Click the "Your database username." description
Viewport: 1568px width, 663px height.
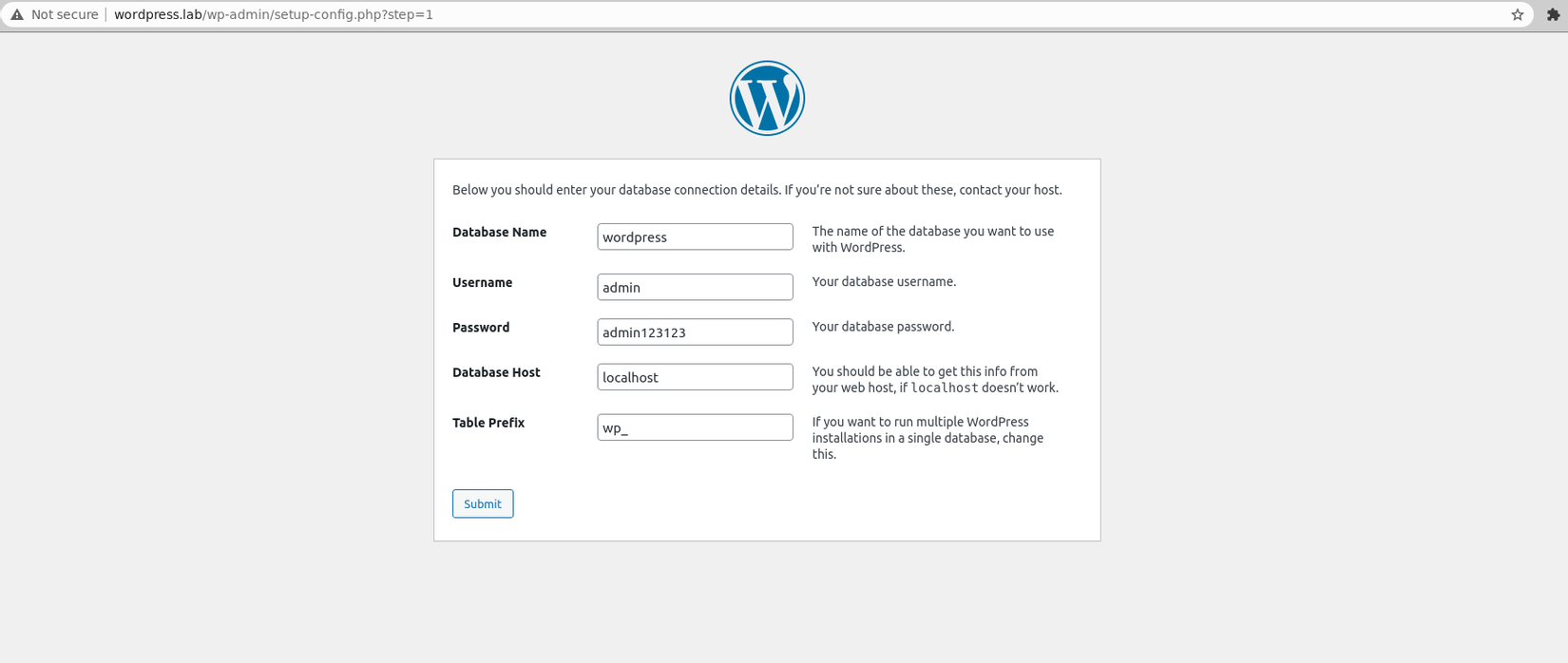point(884,282)
